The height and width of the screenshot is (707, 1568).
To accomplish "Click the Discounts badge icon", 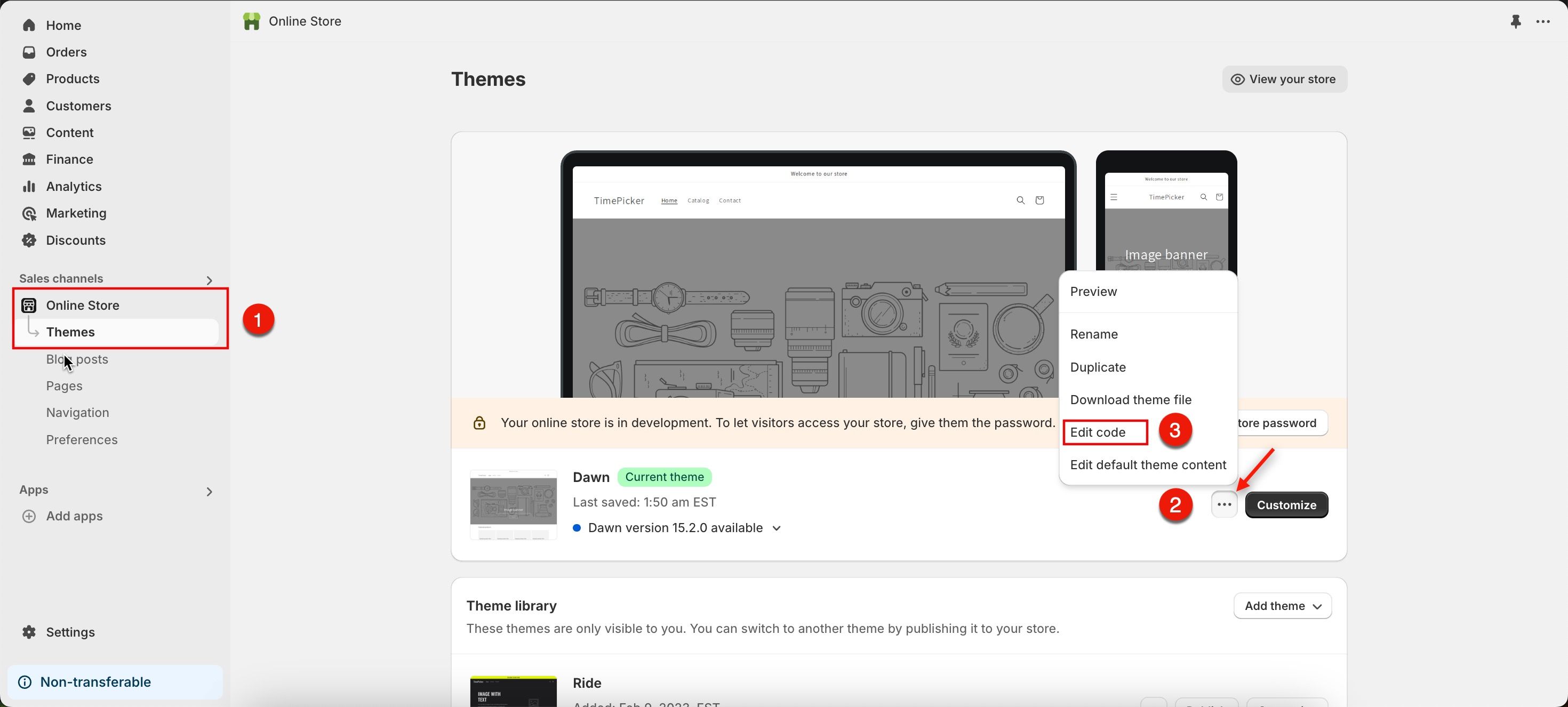I will click(29, 240).
